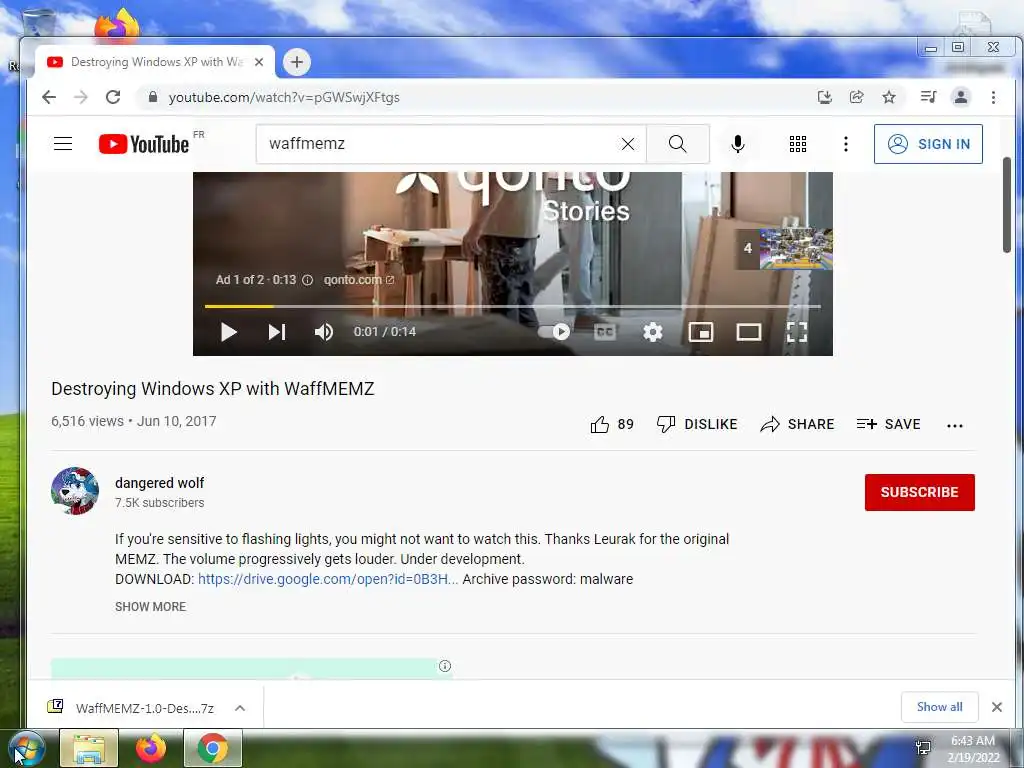Click the DISLIKE button
Screen dimensions: 1024x768
[697, 424]
